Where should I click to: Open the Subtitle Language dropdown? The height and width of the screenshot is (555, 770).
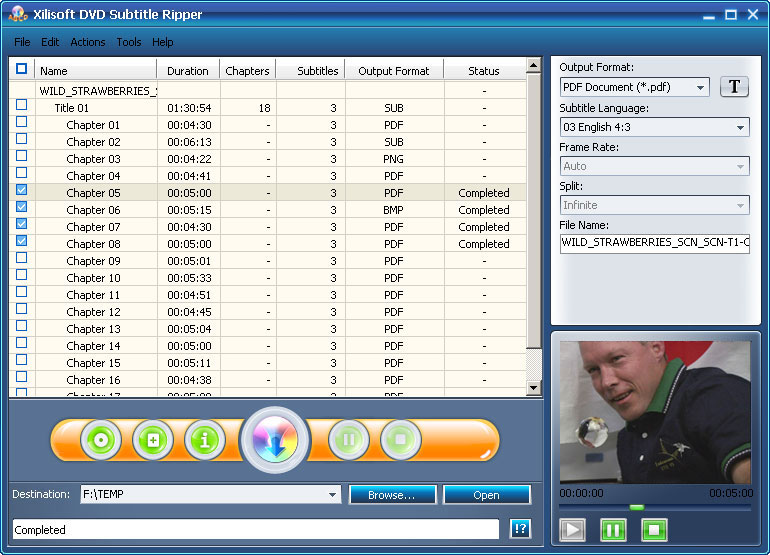pyautogui.click(x=740, y=127)
